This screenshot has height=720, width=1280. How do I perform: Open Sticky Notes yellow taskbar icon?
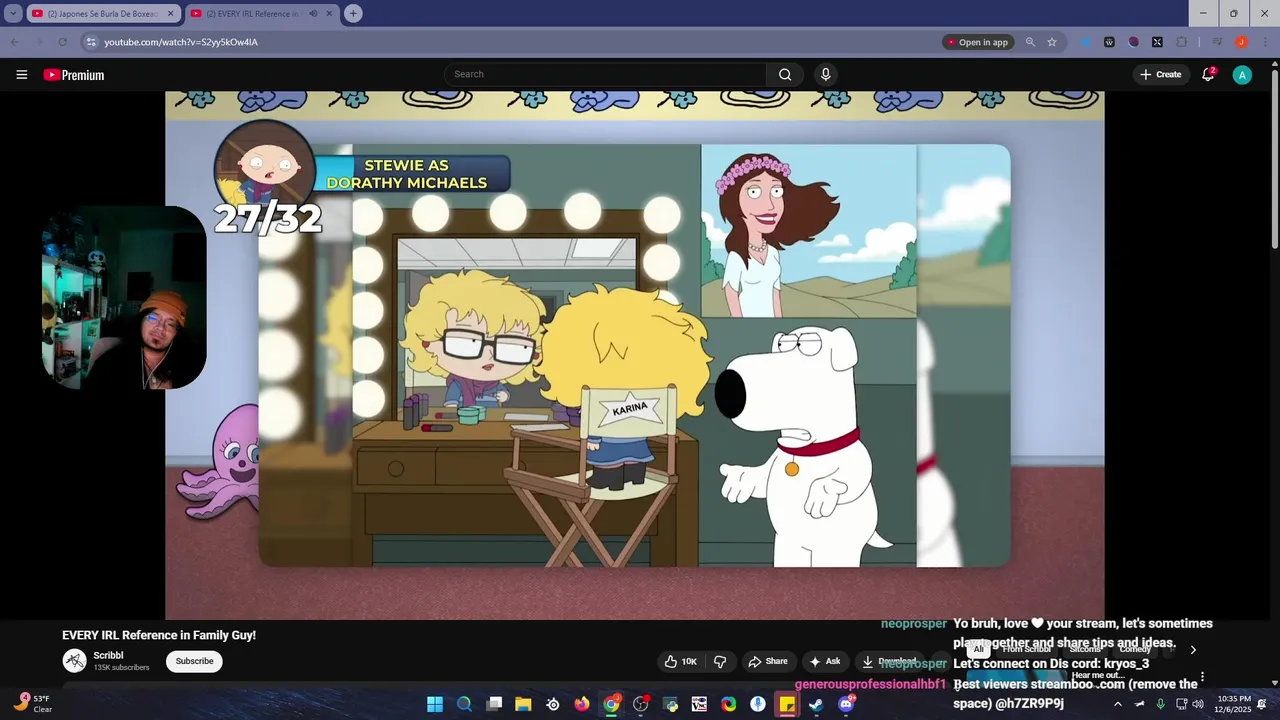[x=787, y=704]
